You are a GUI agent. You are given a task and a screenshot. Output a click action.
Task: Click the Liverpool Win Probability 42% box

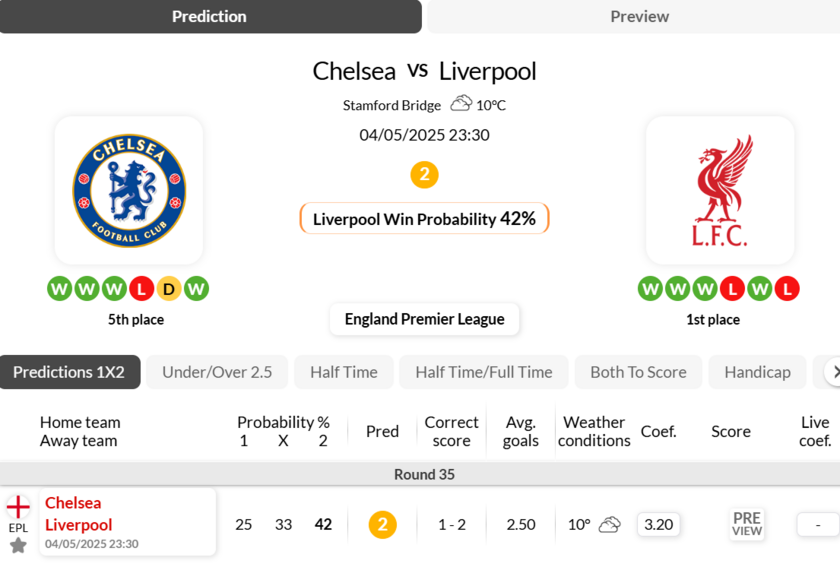[424, 219]
